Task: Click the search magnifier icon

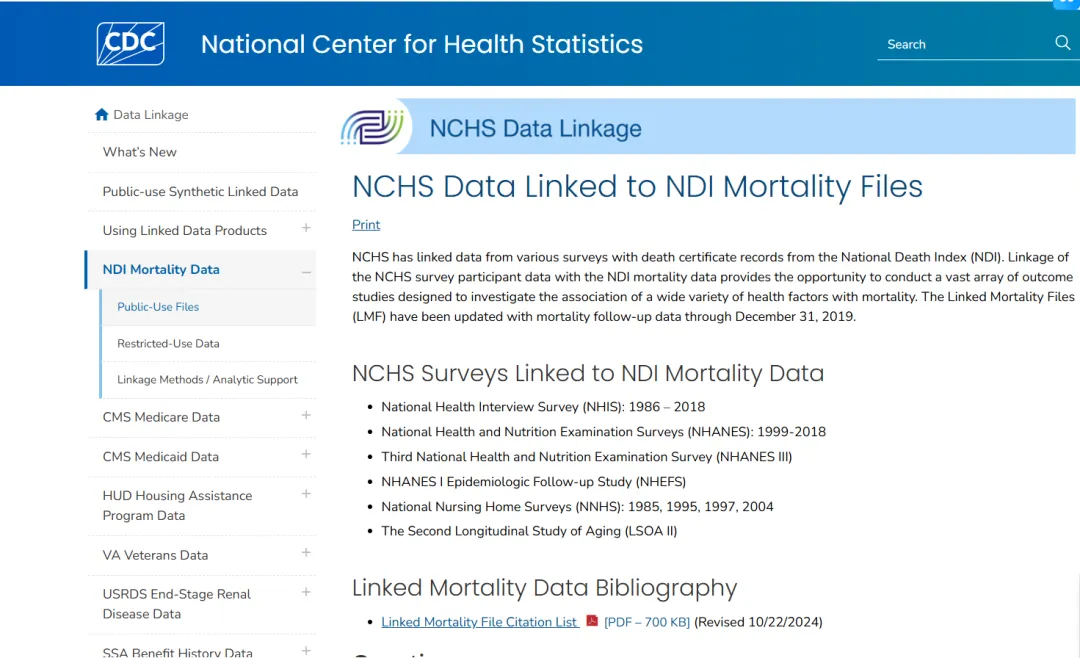Action: coord(1062,43)
